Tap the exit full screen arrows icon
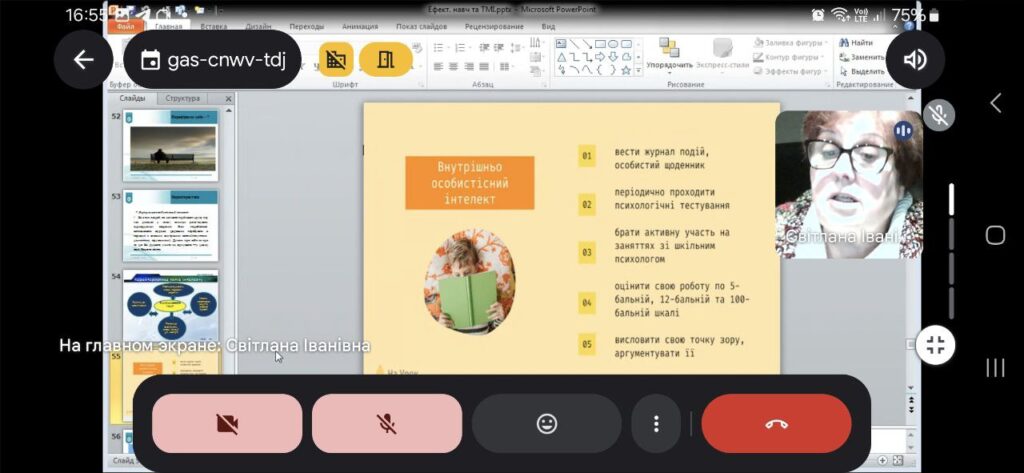 pyautogui.click(x=936, y=345)
